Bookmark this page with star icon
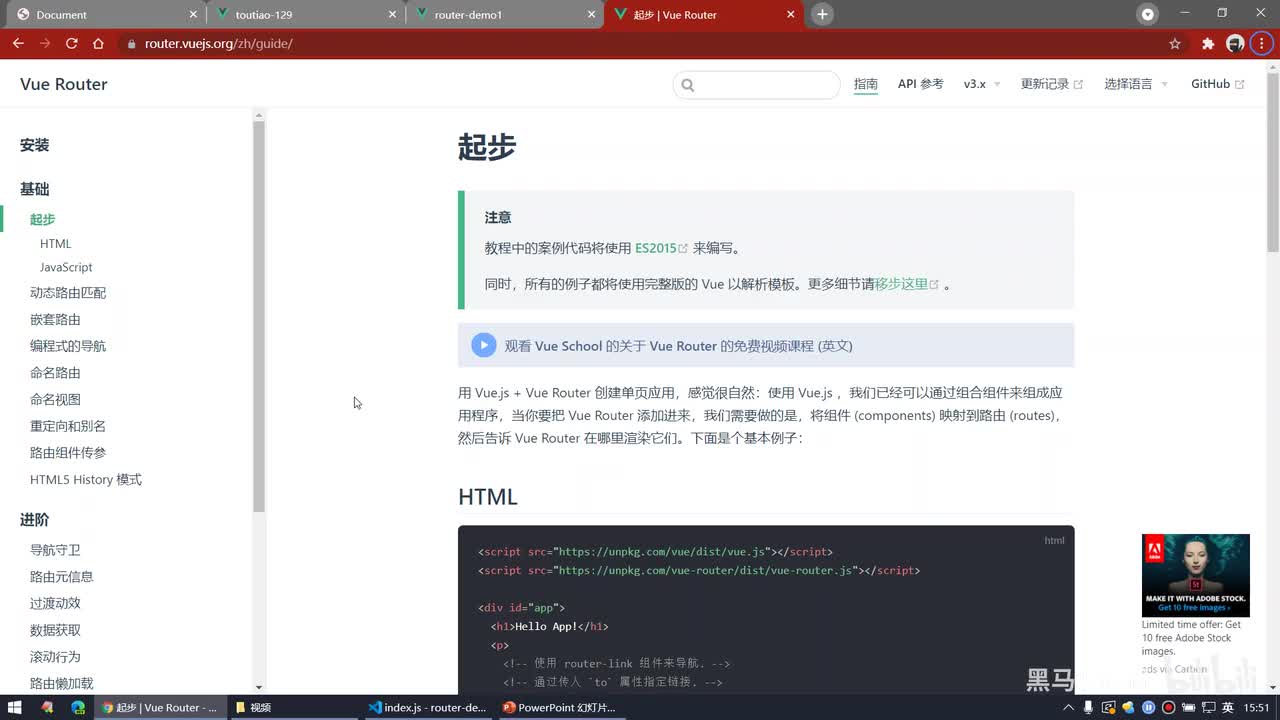 [x=1175, y=43]
